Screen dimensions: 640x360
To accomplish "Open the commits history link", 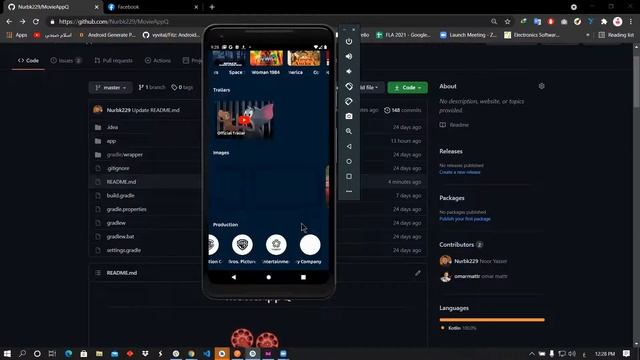I will pos(402,110).
